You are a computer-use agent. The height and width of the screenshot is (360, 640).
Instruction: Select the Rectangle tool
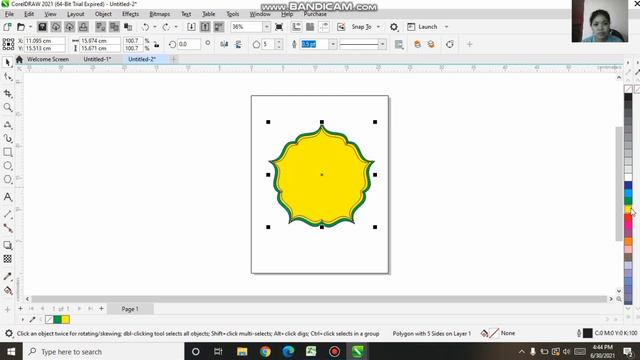coord(7,152)
